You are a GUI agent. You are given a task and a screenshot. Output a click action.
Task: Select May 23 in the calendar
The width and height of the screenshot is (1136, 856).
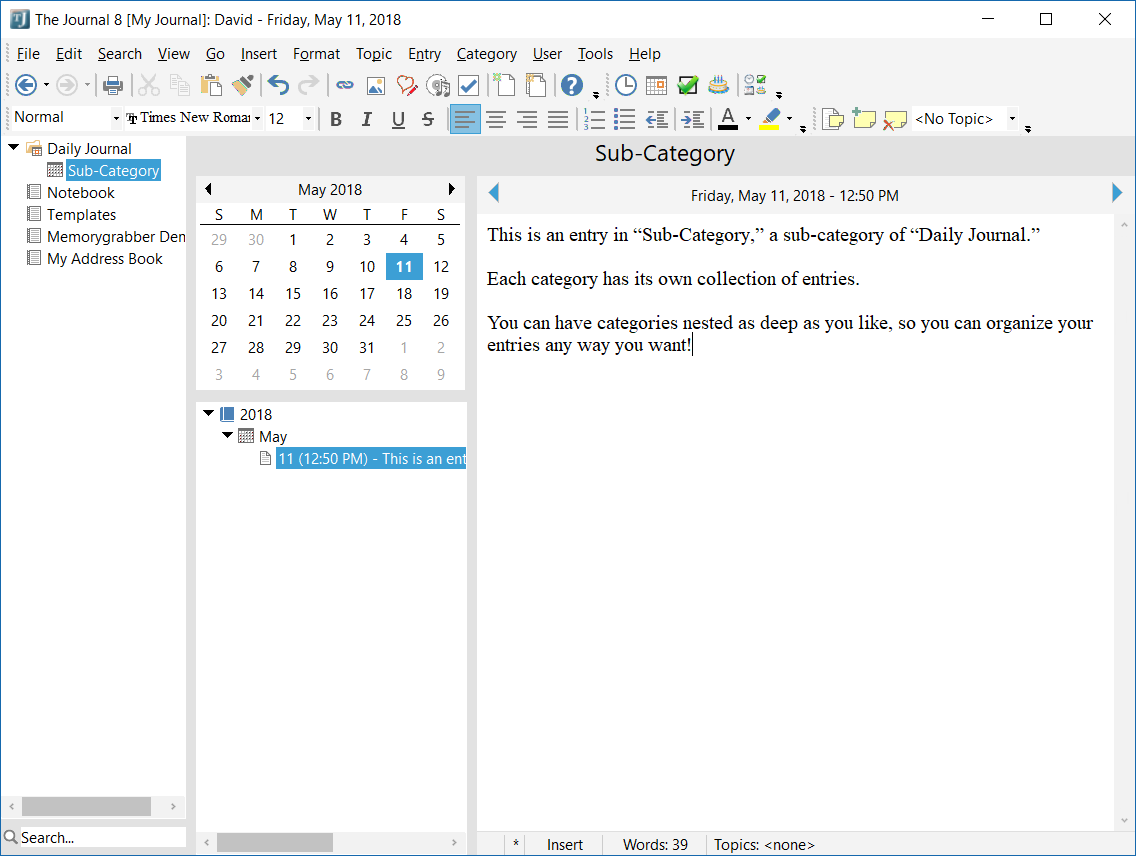point(330,321)
